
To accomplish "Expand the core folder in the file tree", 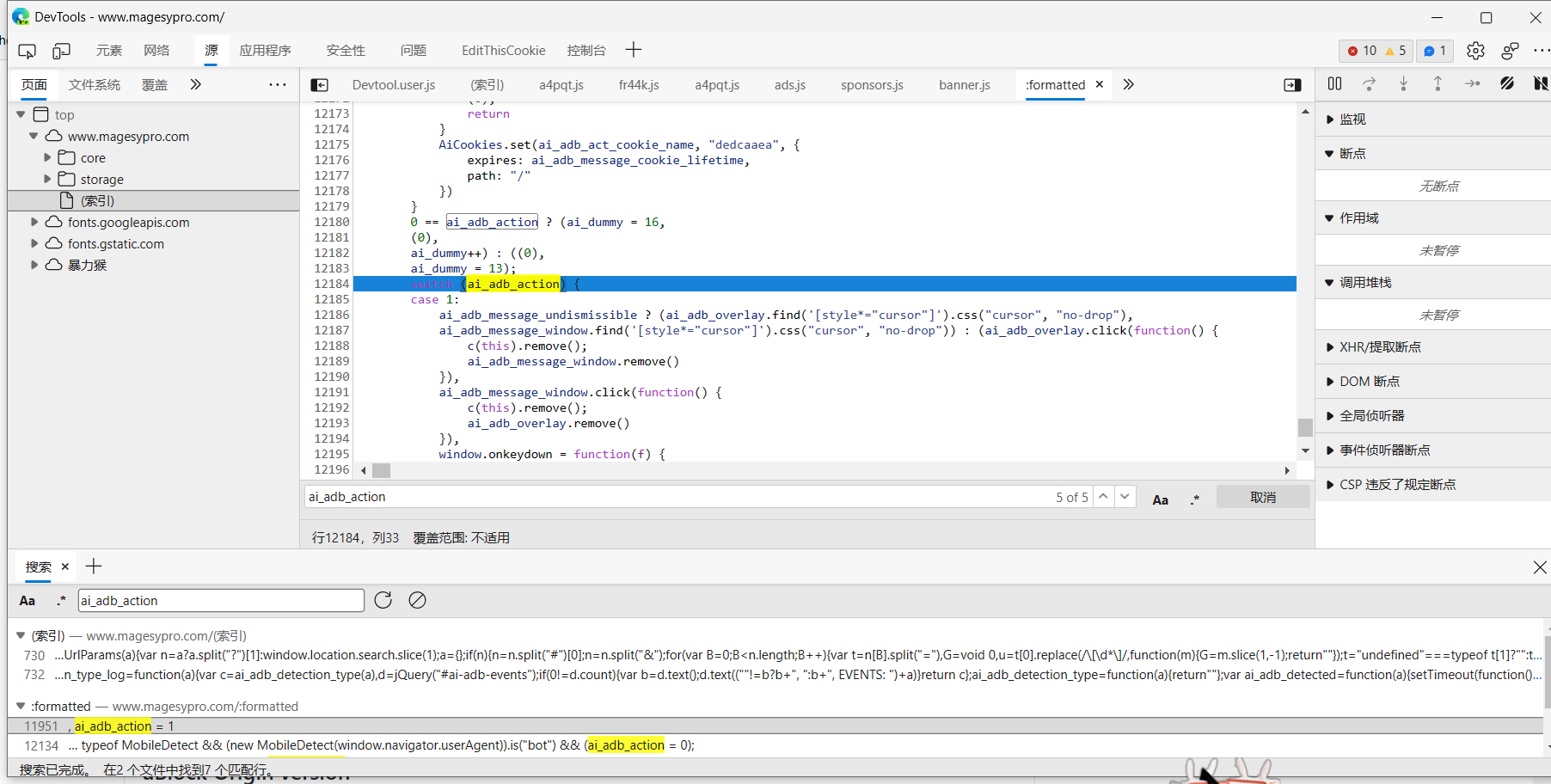I will click(x=48, y=157).
